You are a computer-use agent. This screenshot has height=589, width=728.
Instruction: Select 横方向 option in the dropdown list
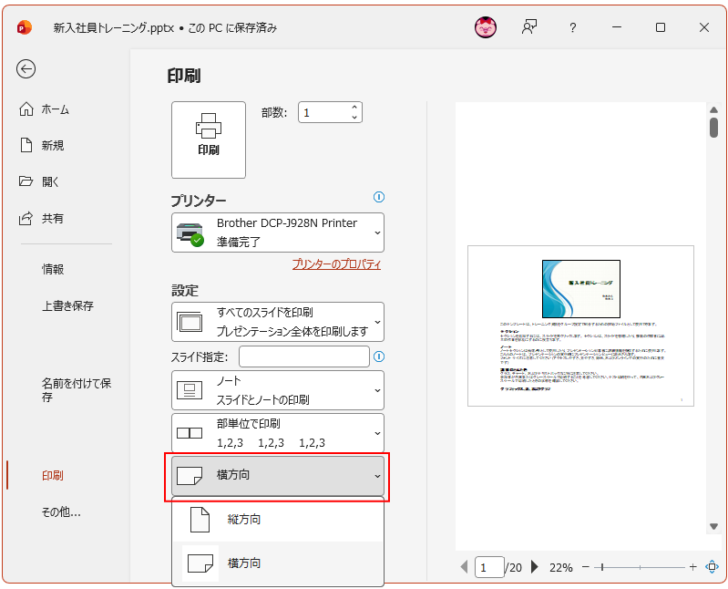[277, 563]
